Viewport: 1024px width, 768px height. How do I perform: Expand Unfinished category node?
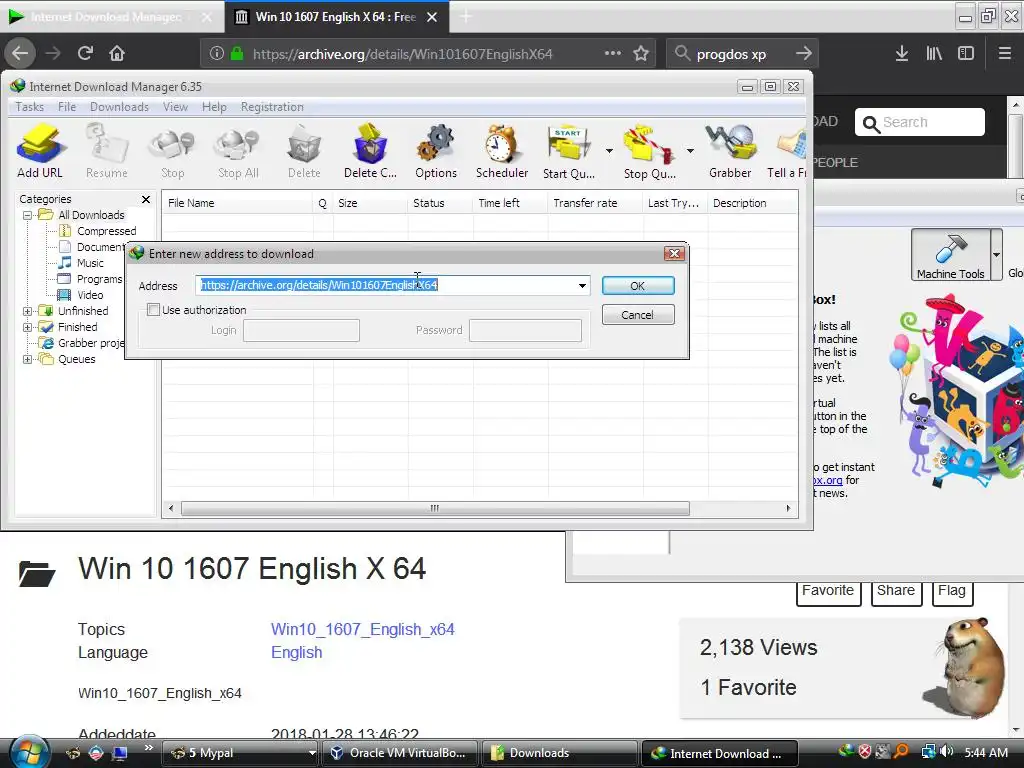click(x=27, y=311)
